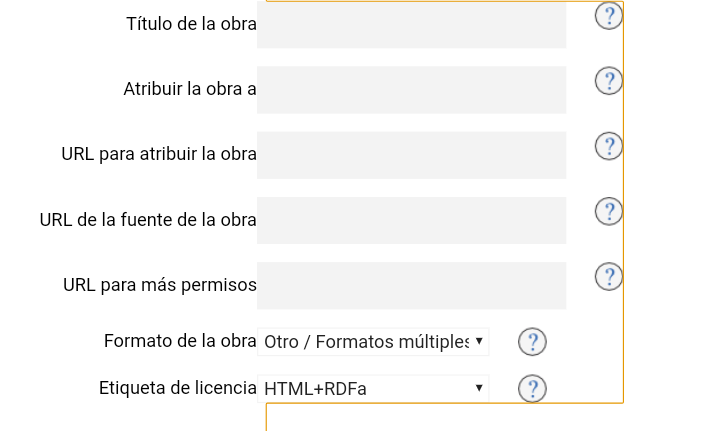Open the Formato de la obra dropdown

(x=373, y=342)
